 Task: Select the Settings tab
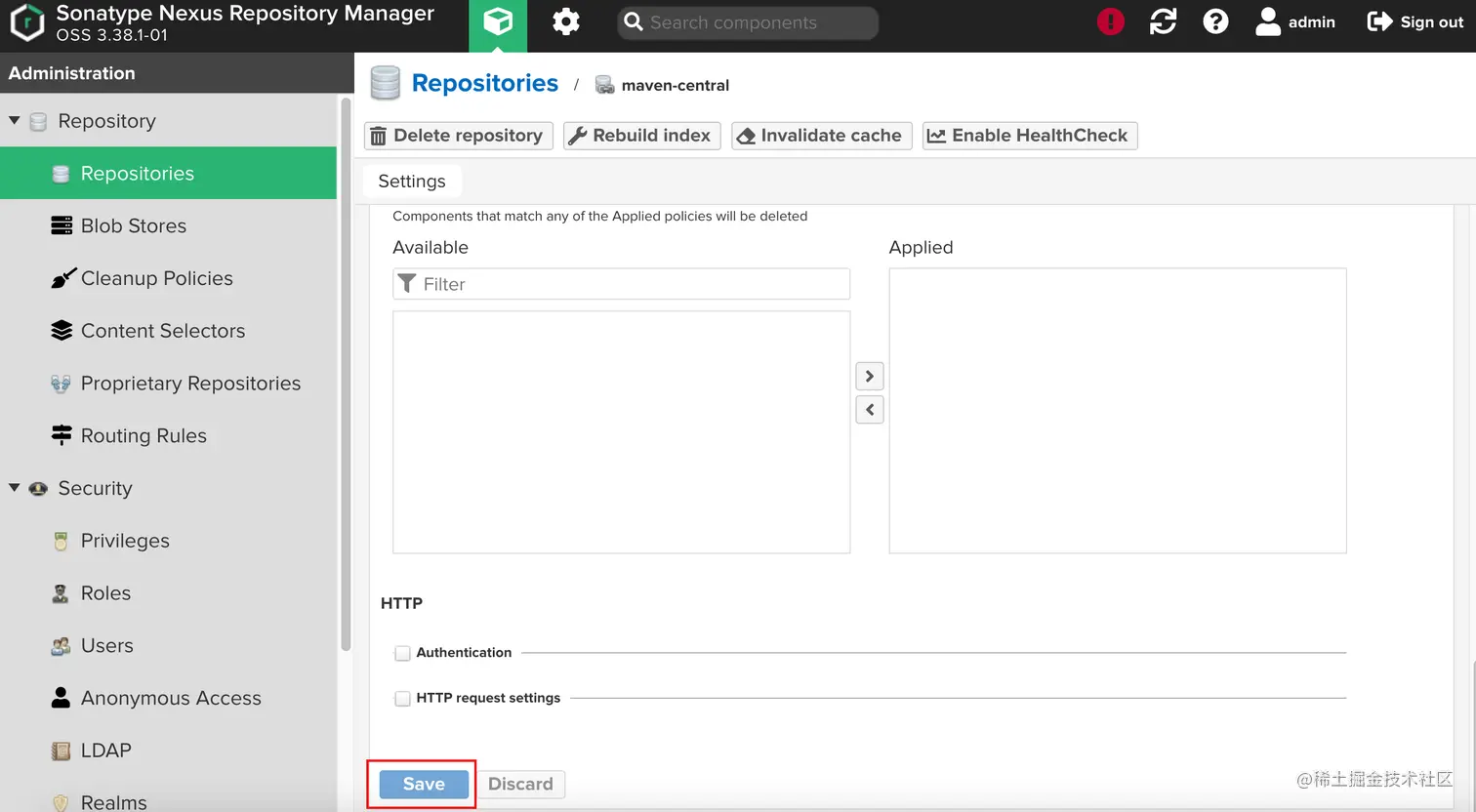pyautogui.click(x=412, y=182)
